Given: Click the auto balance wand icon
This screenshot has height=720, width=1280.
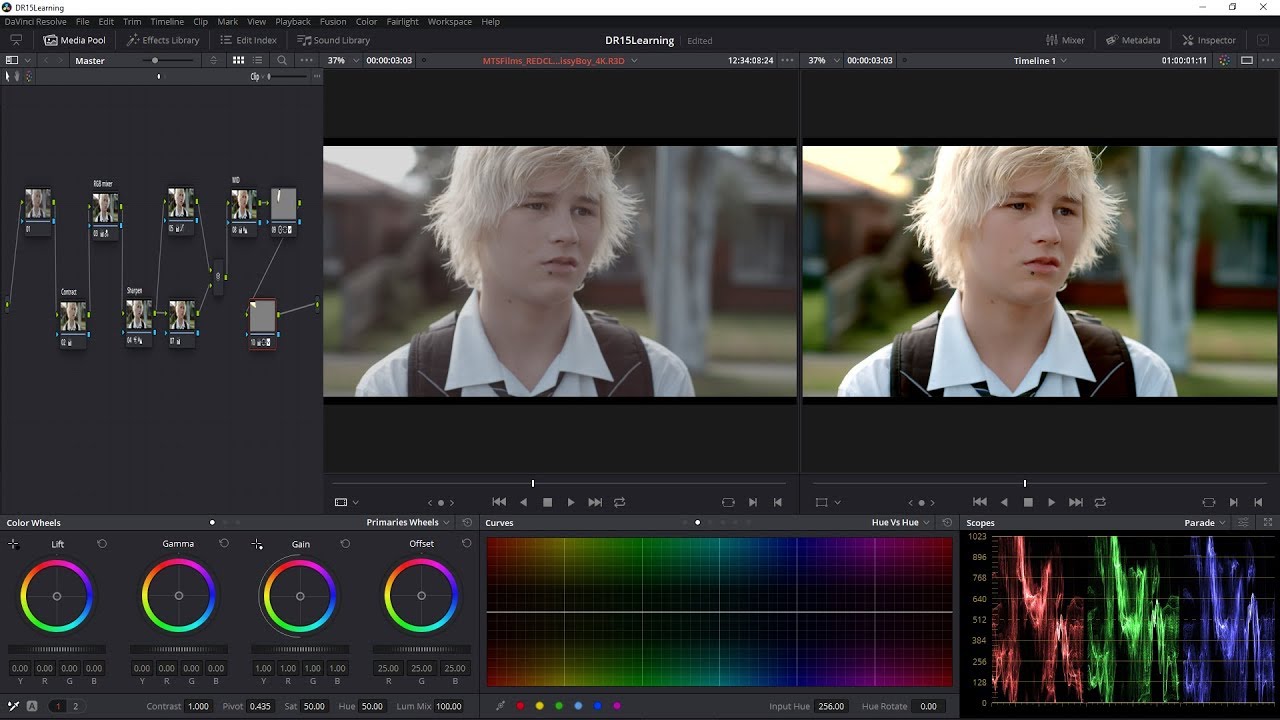Looking at the screenshot, I should (14, 706).
